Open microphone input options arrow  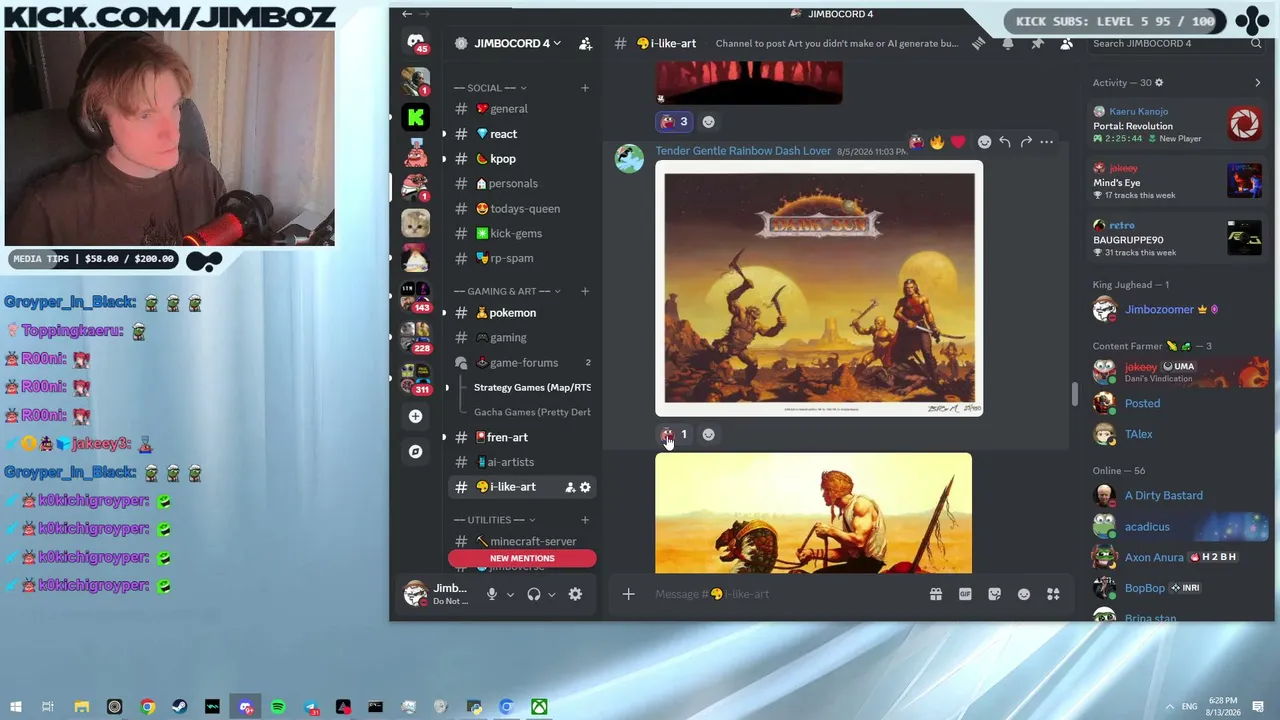pos(510,594)
